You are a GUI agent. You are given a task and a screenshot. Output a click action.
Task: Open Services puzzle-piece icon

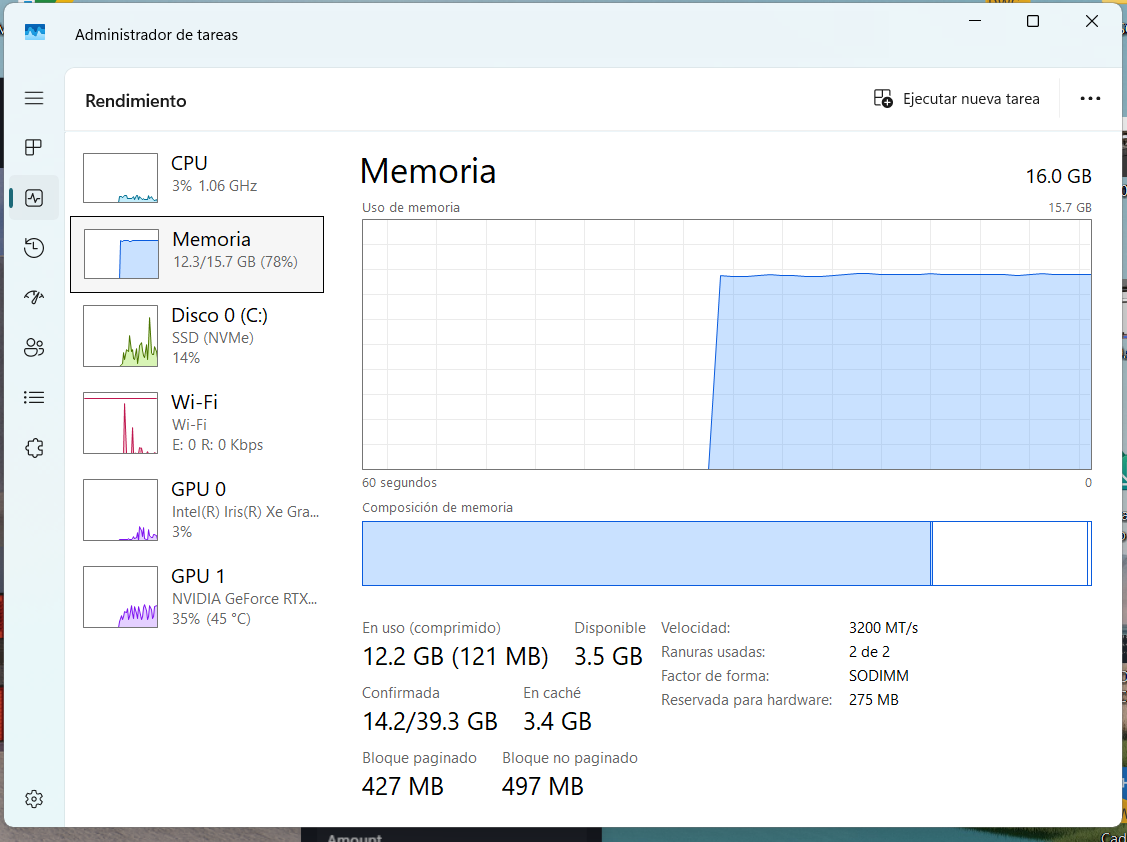click(x=34, y=448)
